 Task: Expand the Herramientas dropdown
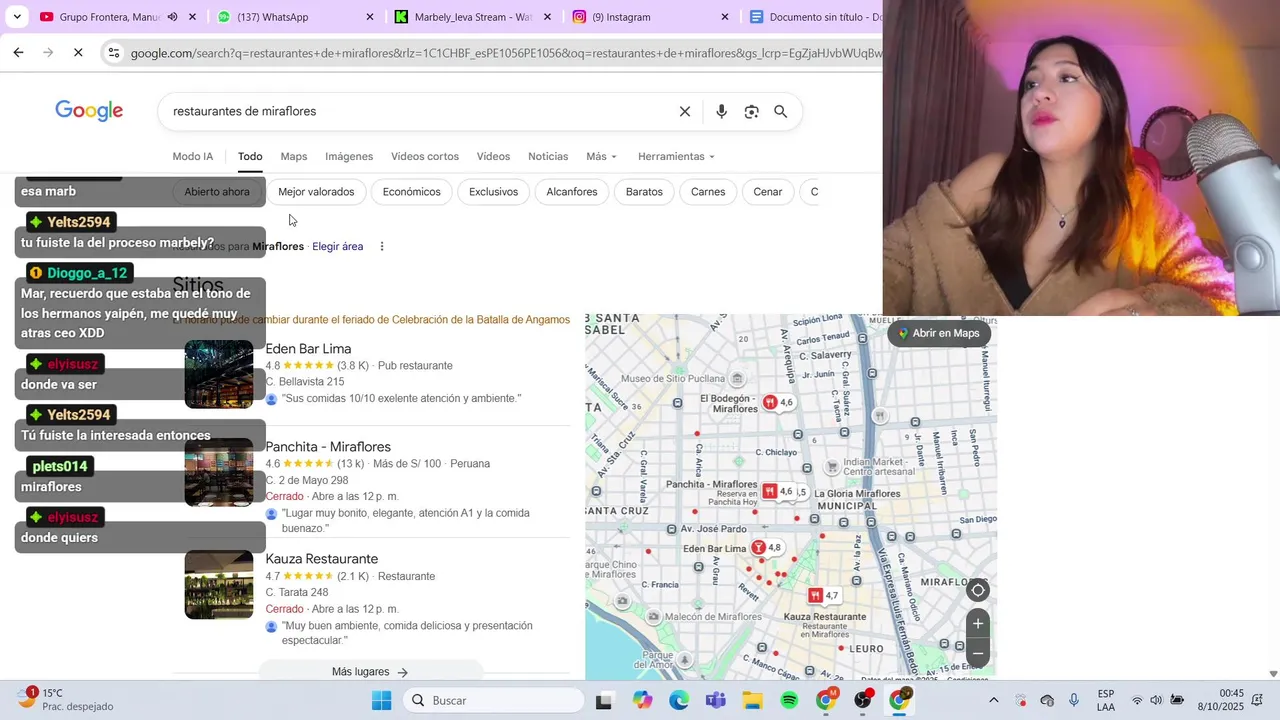point(677,156)
